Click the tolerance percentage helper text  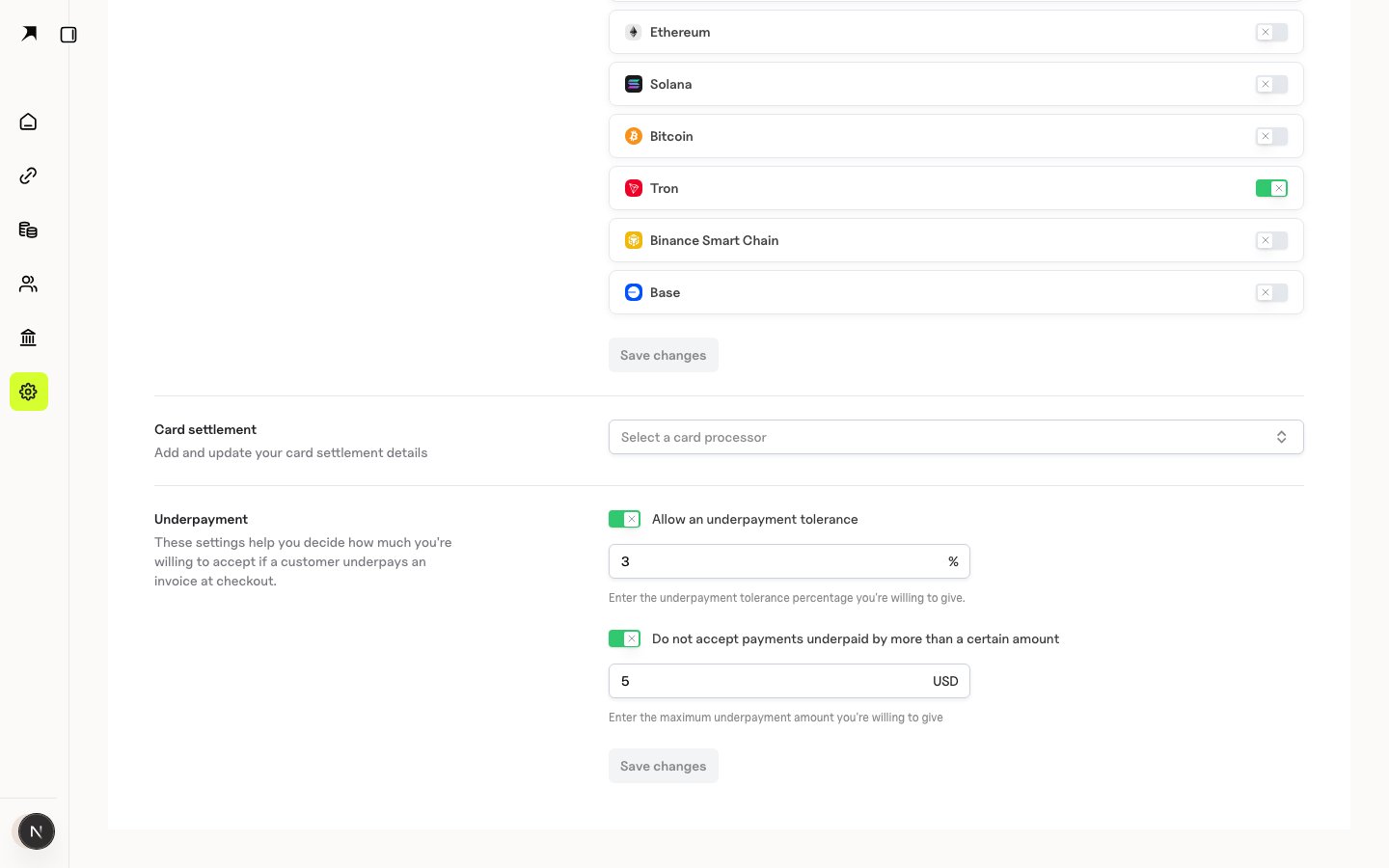[x=787, y=598]
